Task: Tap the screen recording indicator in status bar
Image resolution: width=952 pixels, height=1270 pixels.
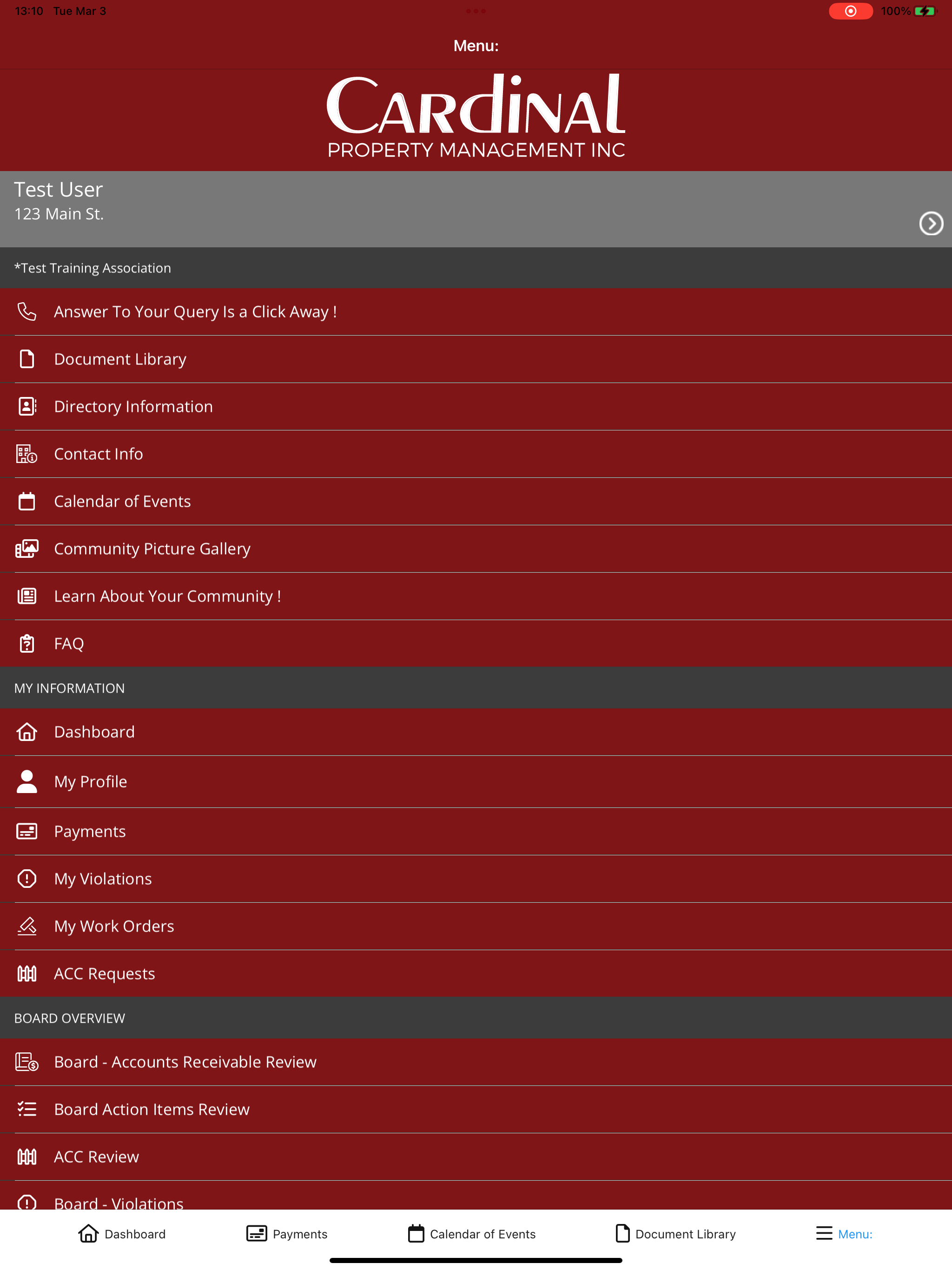Action: (850, 11)
